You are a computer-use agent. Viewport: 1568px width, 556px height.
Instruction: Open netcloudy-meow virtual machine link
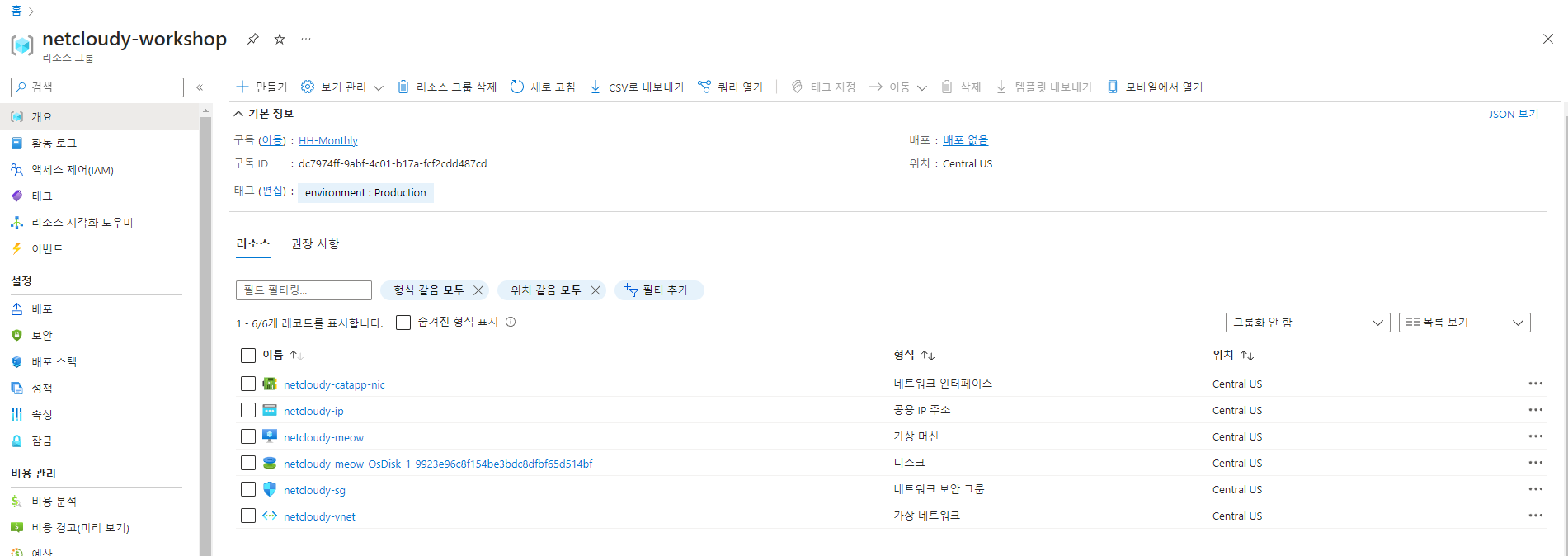tap(323, 438)
